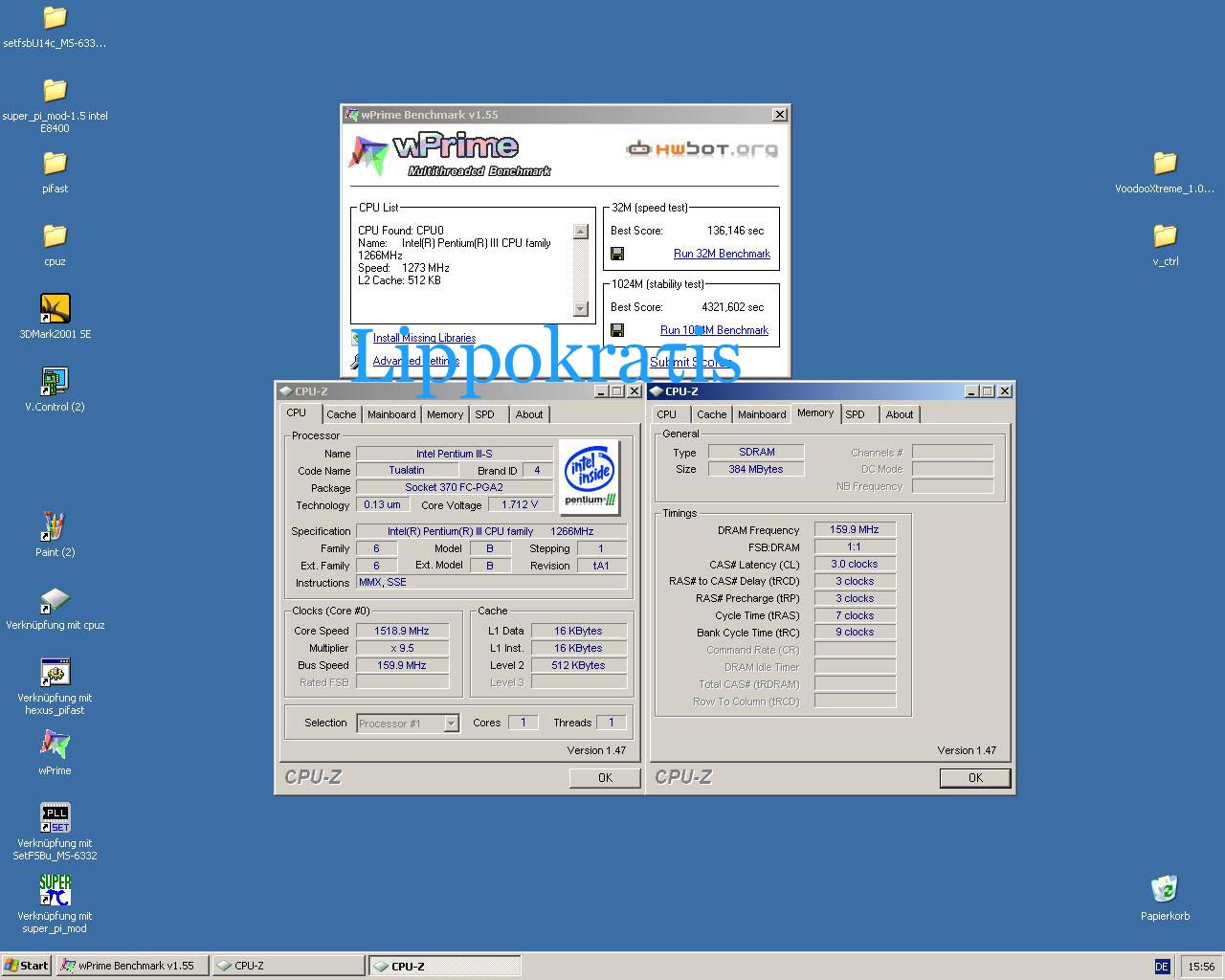Click the DRAM Frequency 159.9 MHz value
This screenshot has height=980, width=1225.
click(855, 529)
